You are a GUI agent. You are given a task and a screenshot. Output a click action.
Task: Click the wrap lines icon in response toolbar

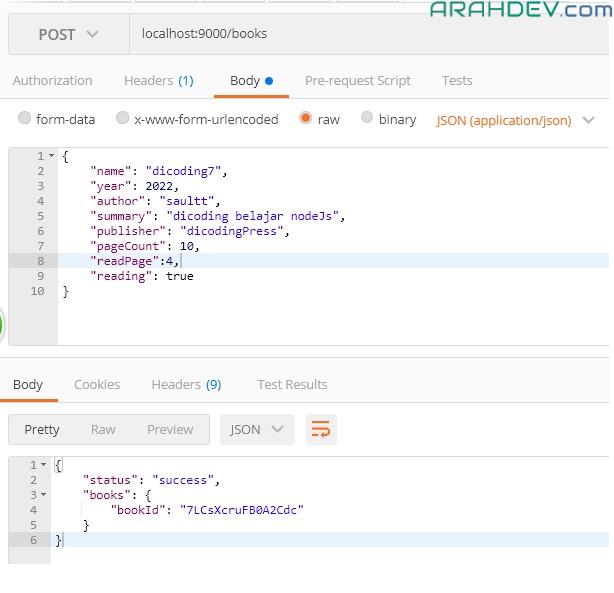[321, 429]
